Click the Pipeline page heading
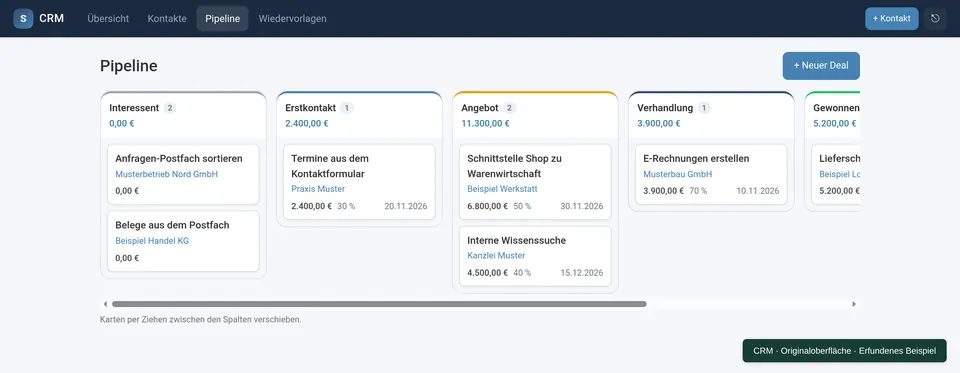The width and height of the screenshot is (960, 373). click(129, 66)
